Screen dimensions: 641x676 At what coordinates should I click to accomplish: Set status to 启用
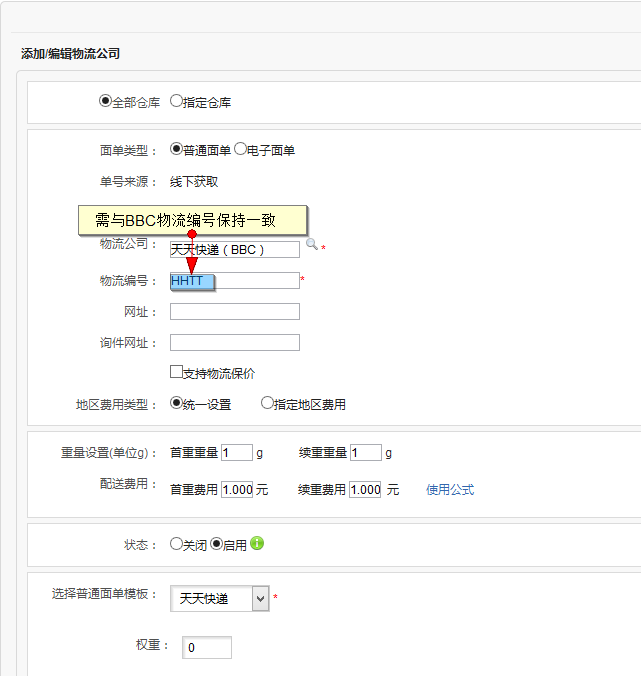216,544
